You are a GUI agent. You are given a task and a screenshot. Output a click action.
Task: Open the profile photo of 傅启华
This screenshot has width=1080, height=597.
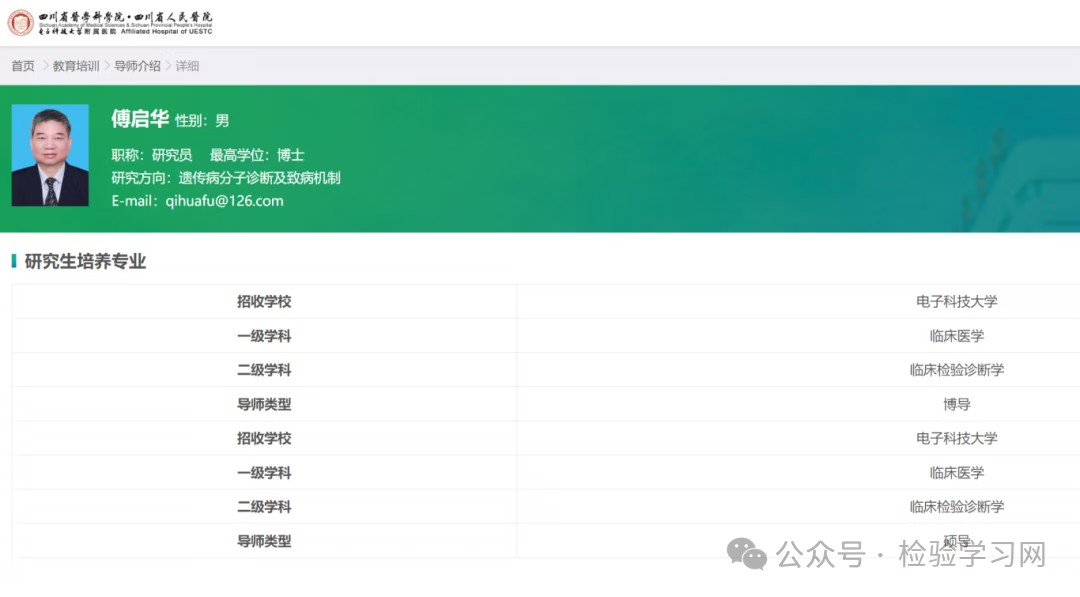click(50, 155)
